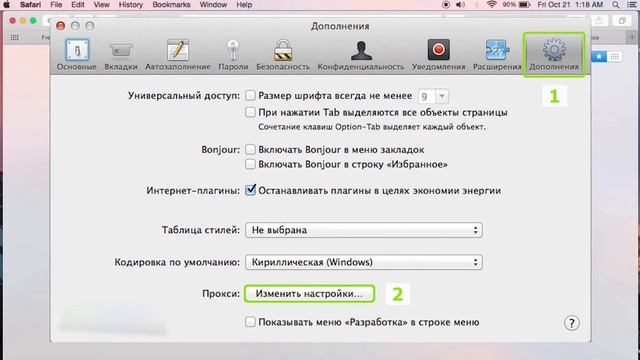Open the View menu
This screenshot has width=640, height=360.
(101, 5)
